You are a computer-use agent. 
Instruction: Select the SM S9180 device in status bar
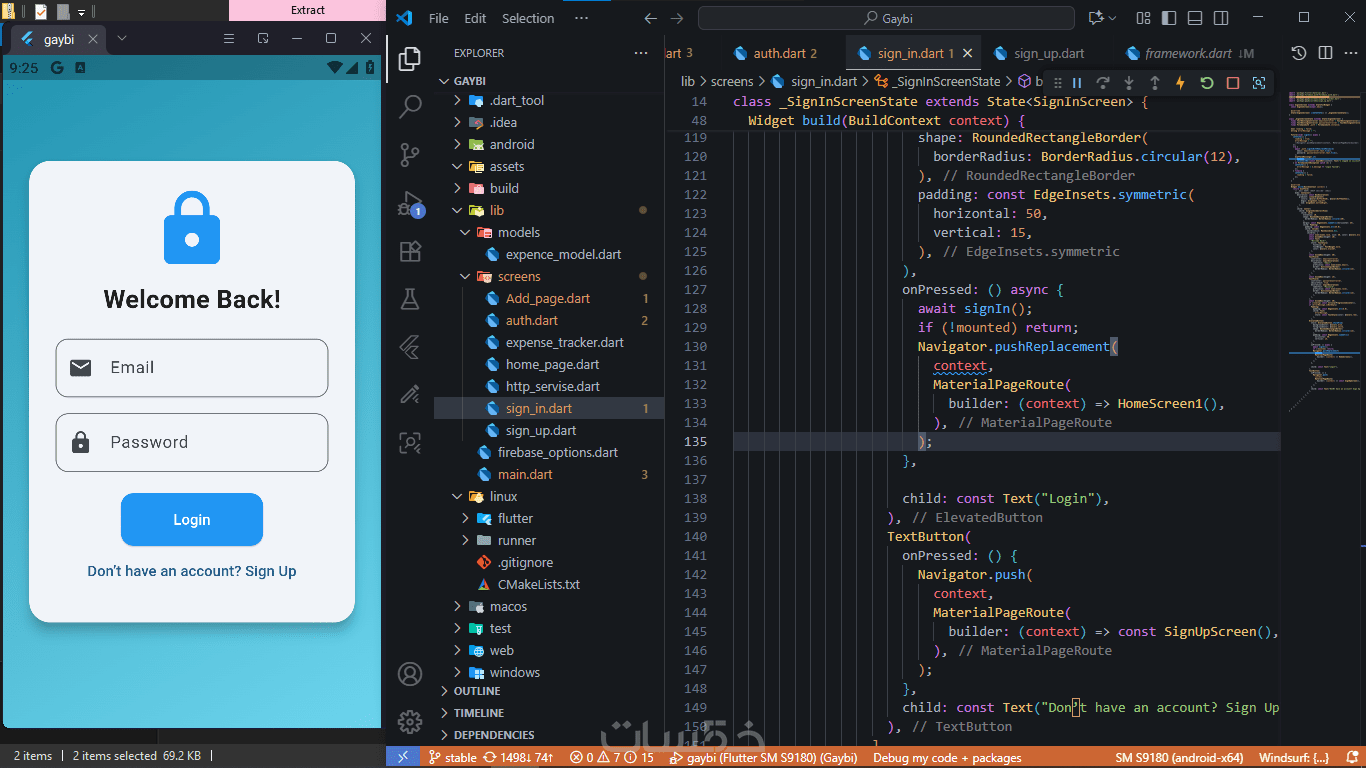[1179, 758]
